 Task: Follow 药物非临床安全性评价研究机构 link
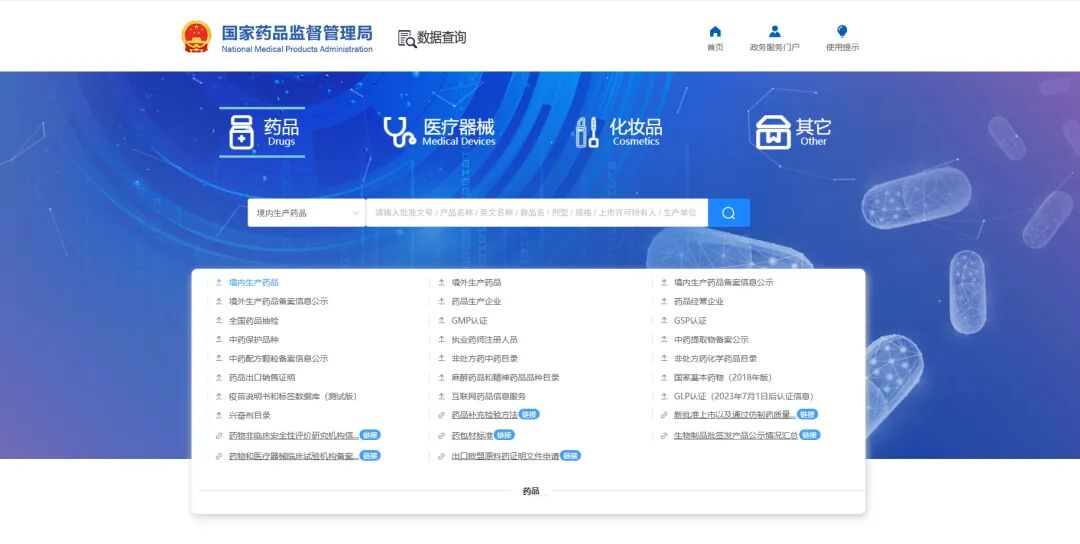293,436
